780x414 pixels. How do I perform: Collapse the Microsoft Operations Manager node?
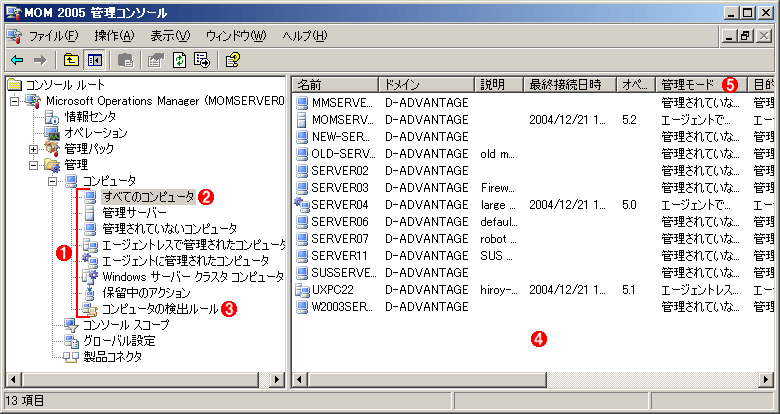[14, 101]
